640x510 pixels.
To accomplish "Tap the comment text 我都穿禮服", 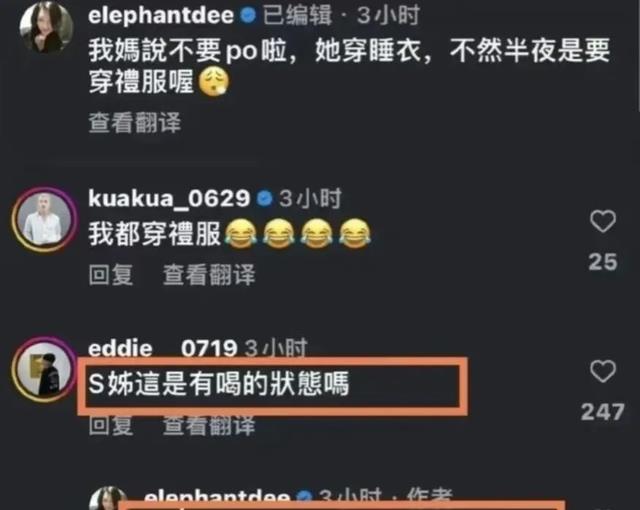I will coord(154,234).
